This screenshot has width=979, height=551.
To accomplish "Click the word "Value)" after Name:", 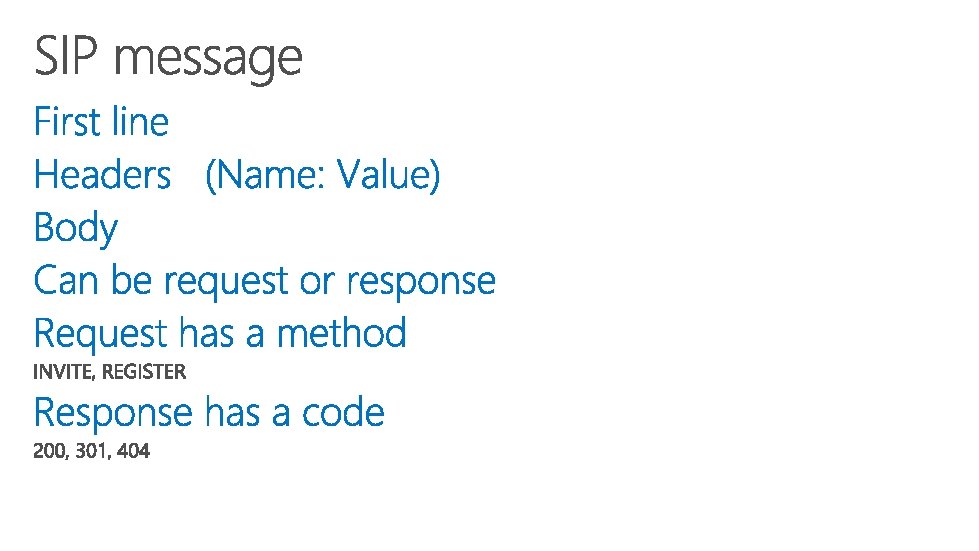I will tap(388, 176).
